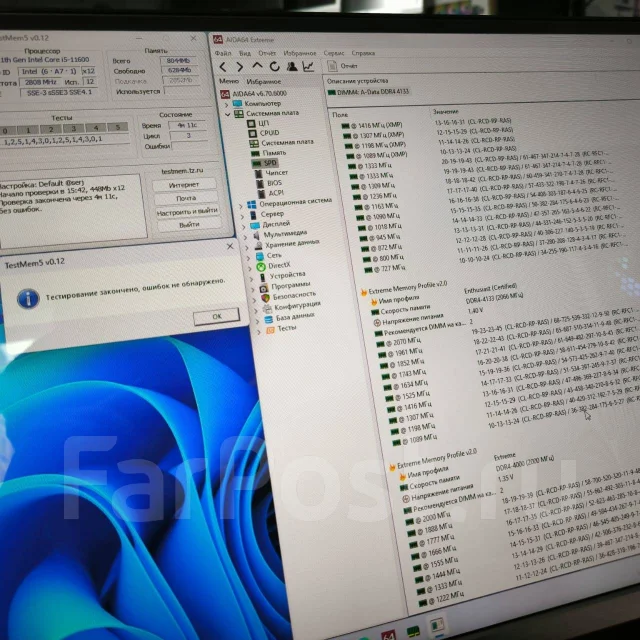Open the AIDA64 user favorites icon
The image size is (640, 640).
[x=291, y=66]
